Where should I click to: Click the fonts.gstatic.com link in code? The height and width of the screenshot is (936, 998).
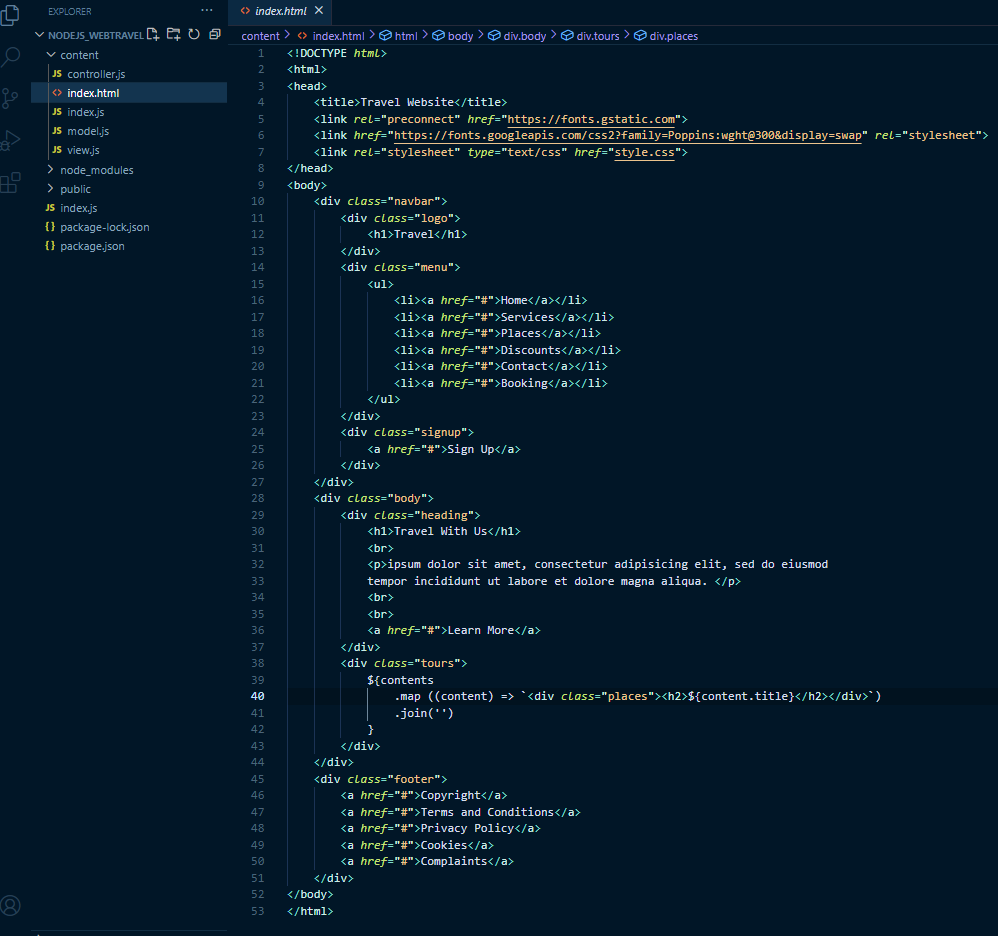(591, 119)
